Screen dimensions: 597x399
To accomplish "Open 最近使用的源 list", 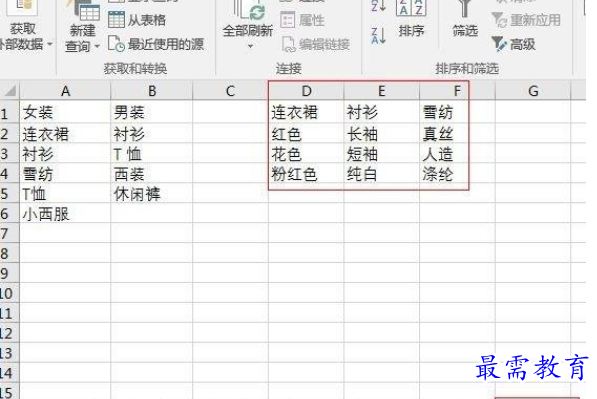I will click(156, 44).
